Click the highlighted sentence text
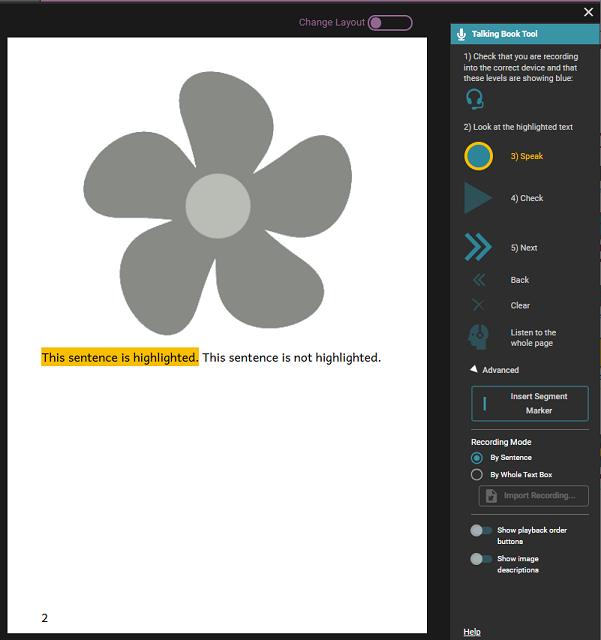The image size is (601, 640). (120, 358)
